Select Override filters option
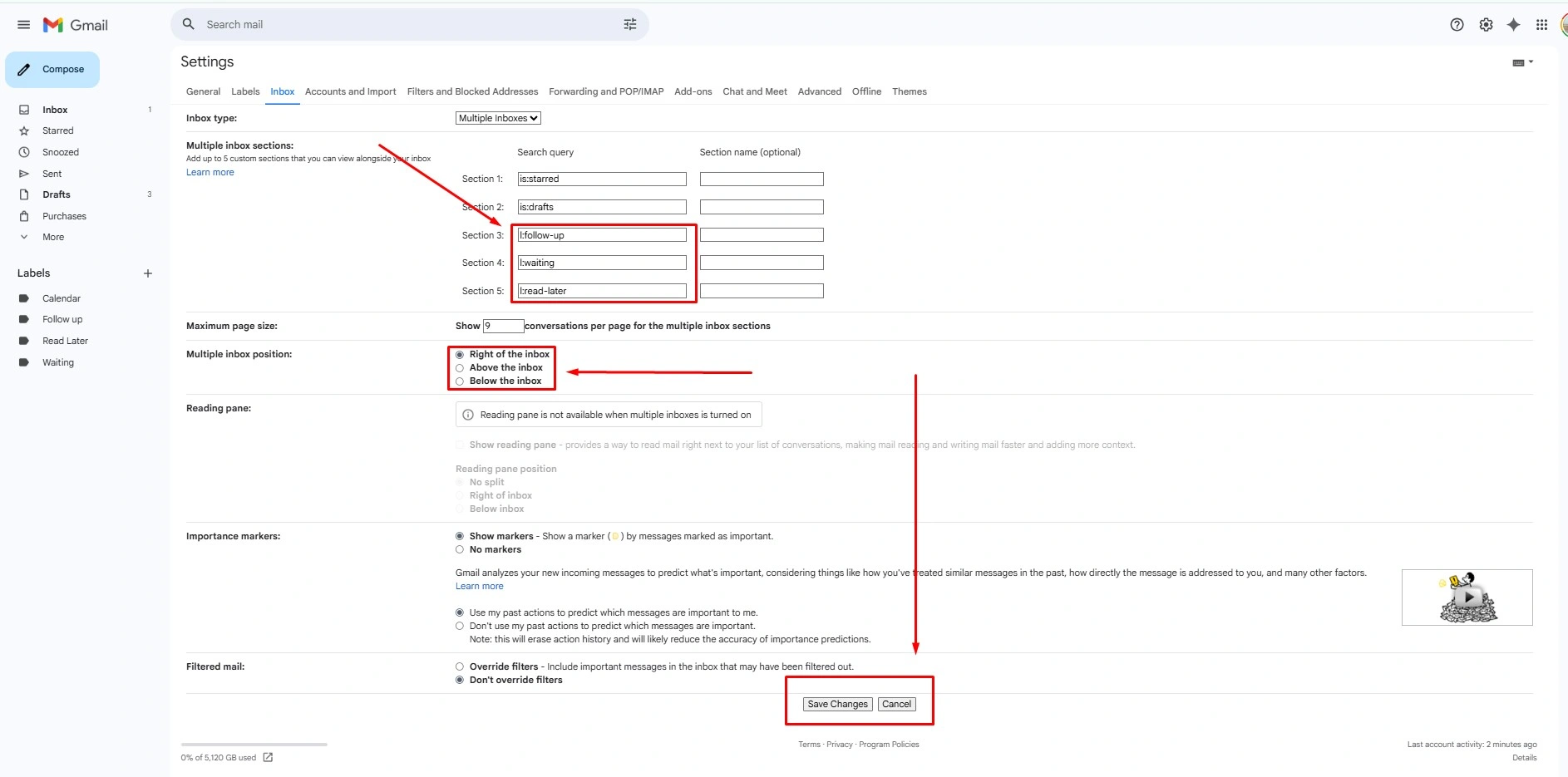Viewport: 1568px width, 777px height. (460, 666)
